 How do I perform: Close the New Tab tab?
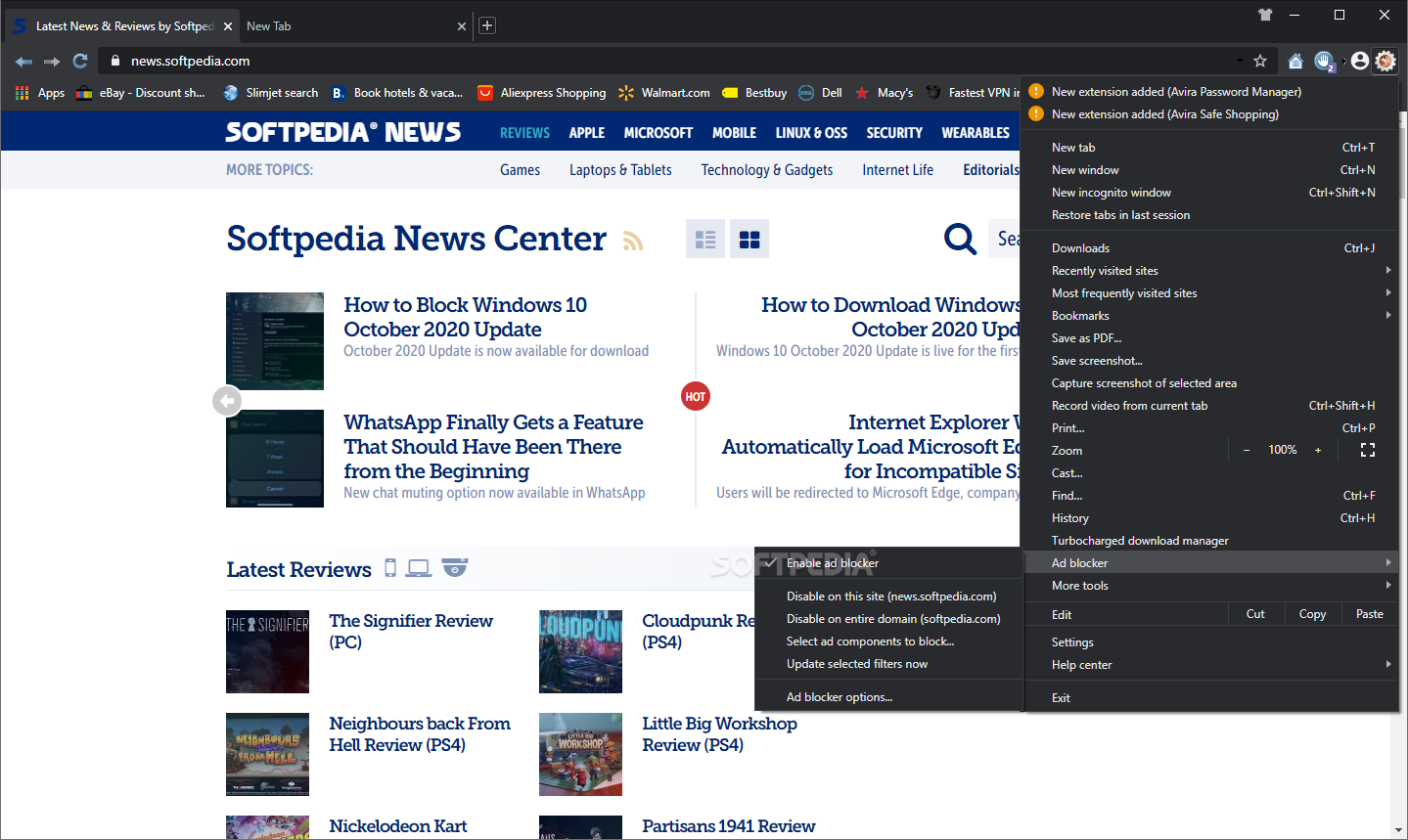click(x=462, y=26)
